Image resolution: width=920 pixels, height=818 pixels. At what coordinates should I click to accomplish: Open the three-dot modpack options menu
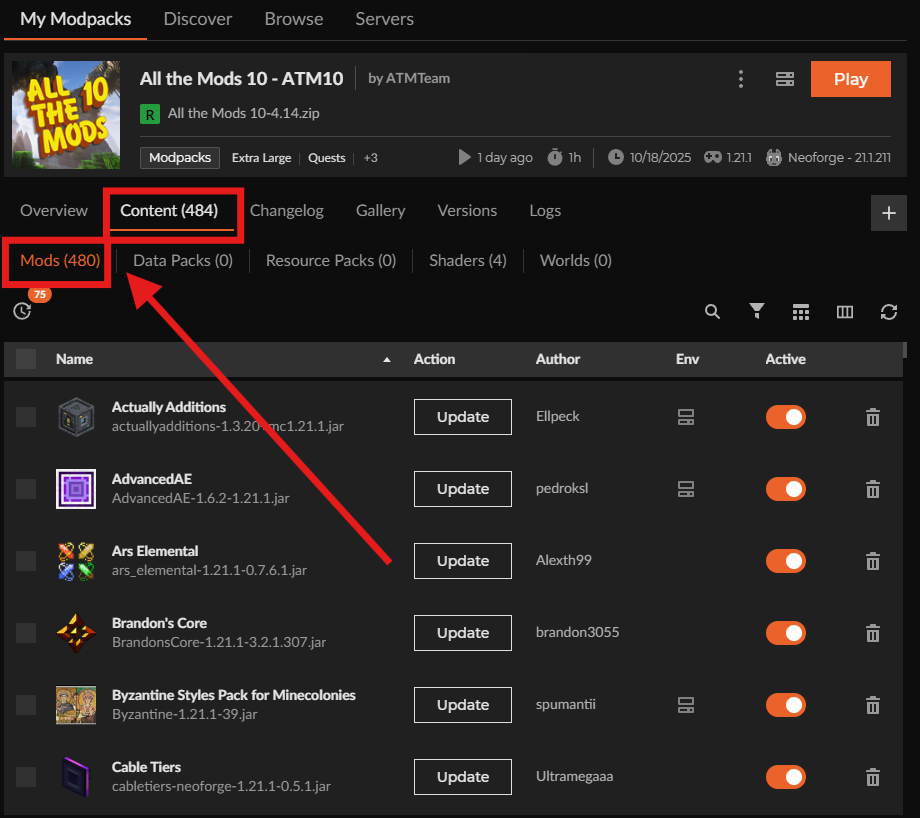coord(740,79)
